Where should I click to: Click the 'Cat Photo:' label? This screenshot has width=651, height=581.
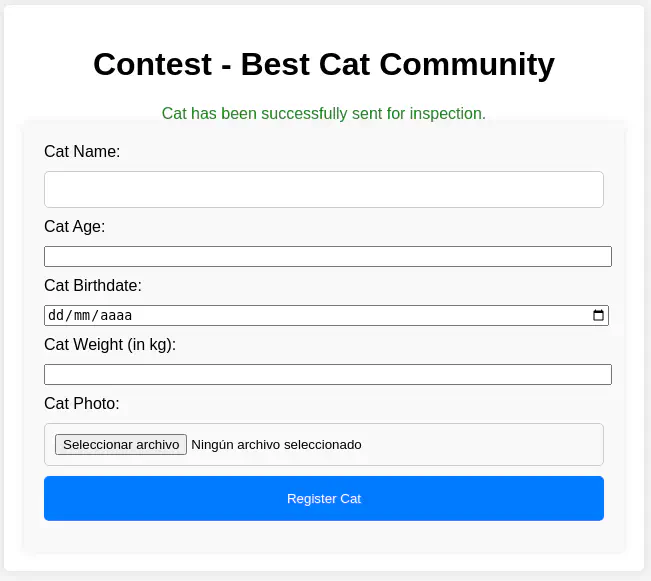[81, 403]
